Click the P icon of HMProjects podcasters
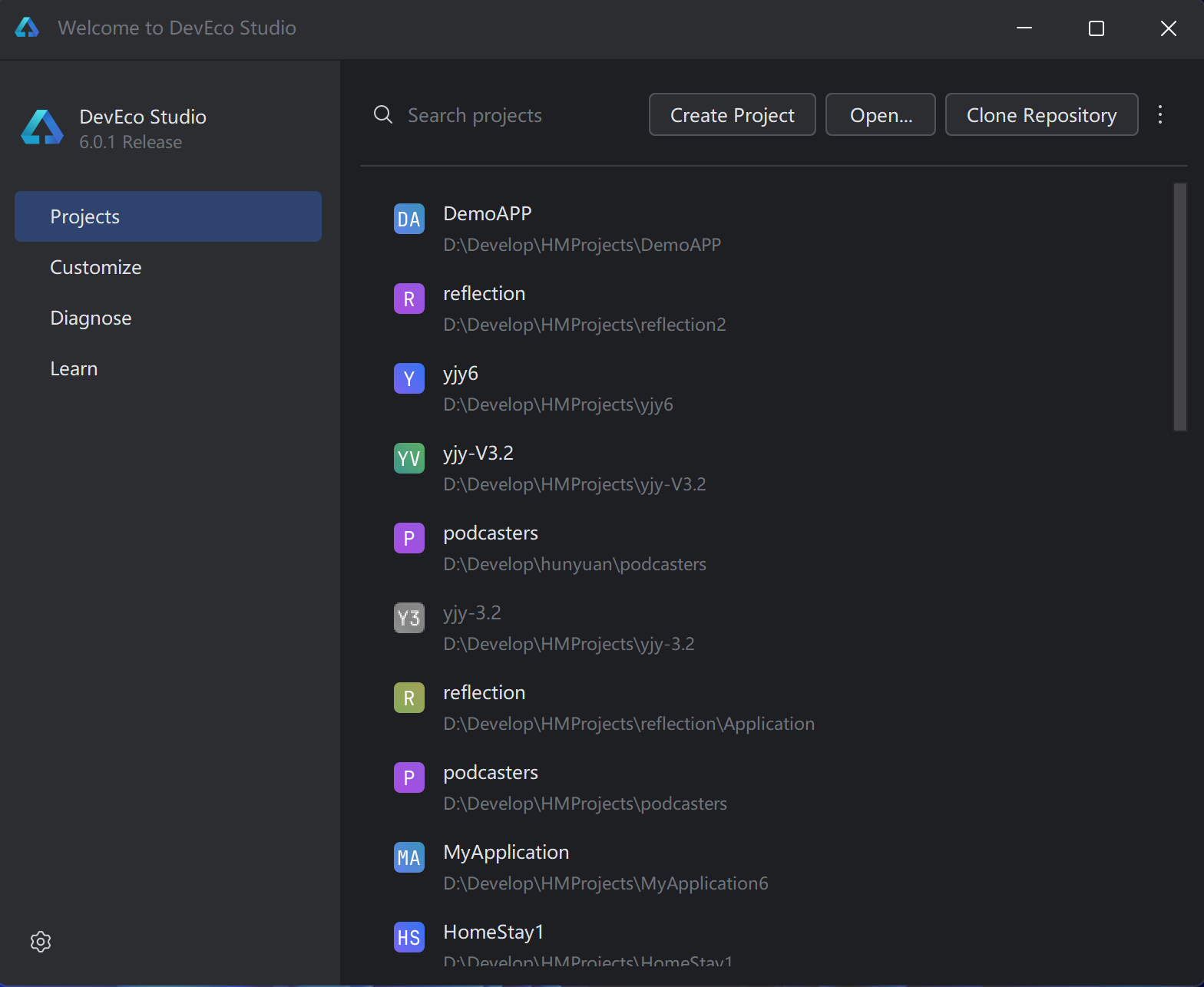Screen dimensions: 1204x987 point(409,778)
